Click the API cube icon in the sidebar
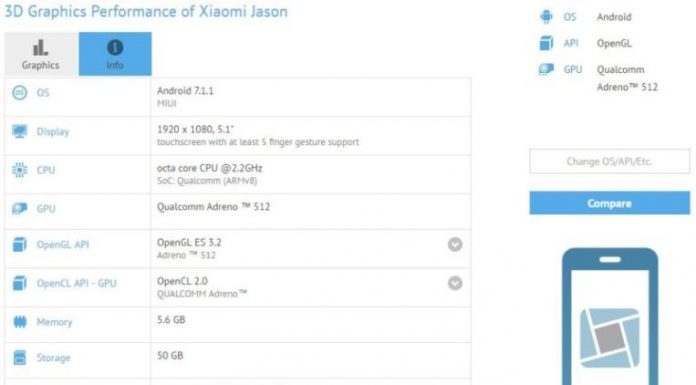The image size is (696, 385). [x=546, y=43]
